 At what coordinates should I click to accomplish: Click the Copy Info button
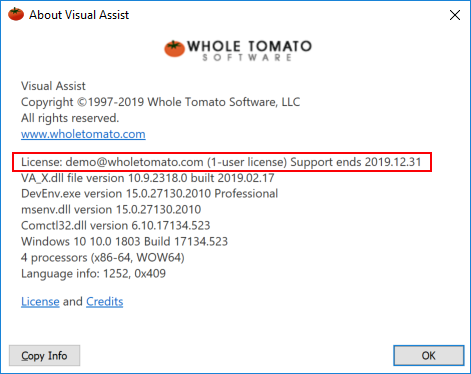[x=44, y=356]
